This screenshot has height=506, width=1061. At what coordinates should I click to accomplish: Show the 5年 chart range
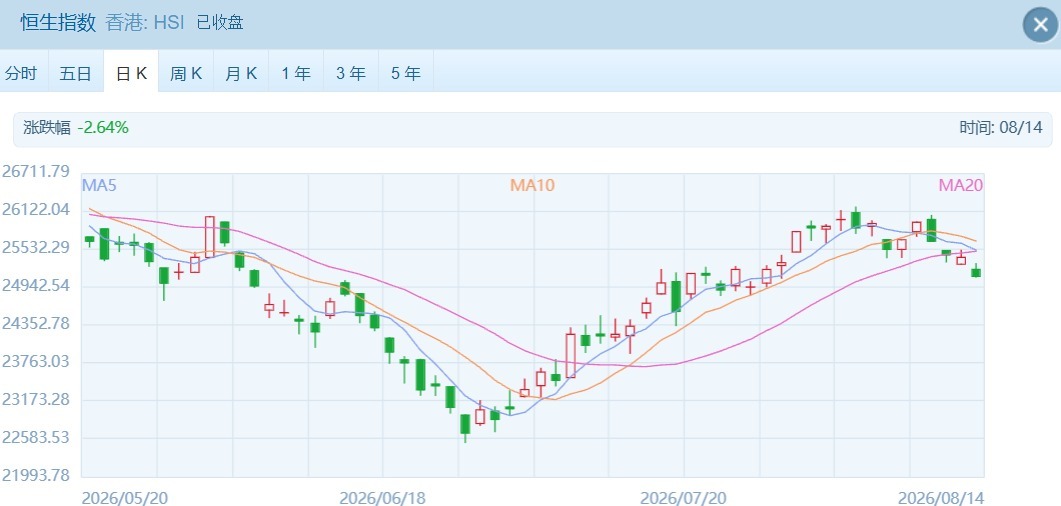pos(405,73)
